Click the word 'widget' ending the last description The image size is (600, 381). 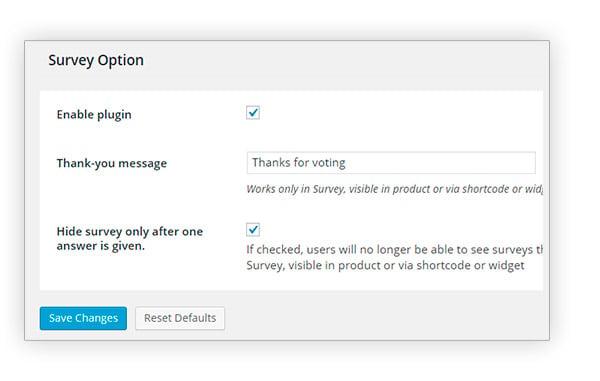pyautogui.click(x=506, y=265)
